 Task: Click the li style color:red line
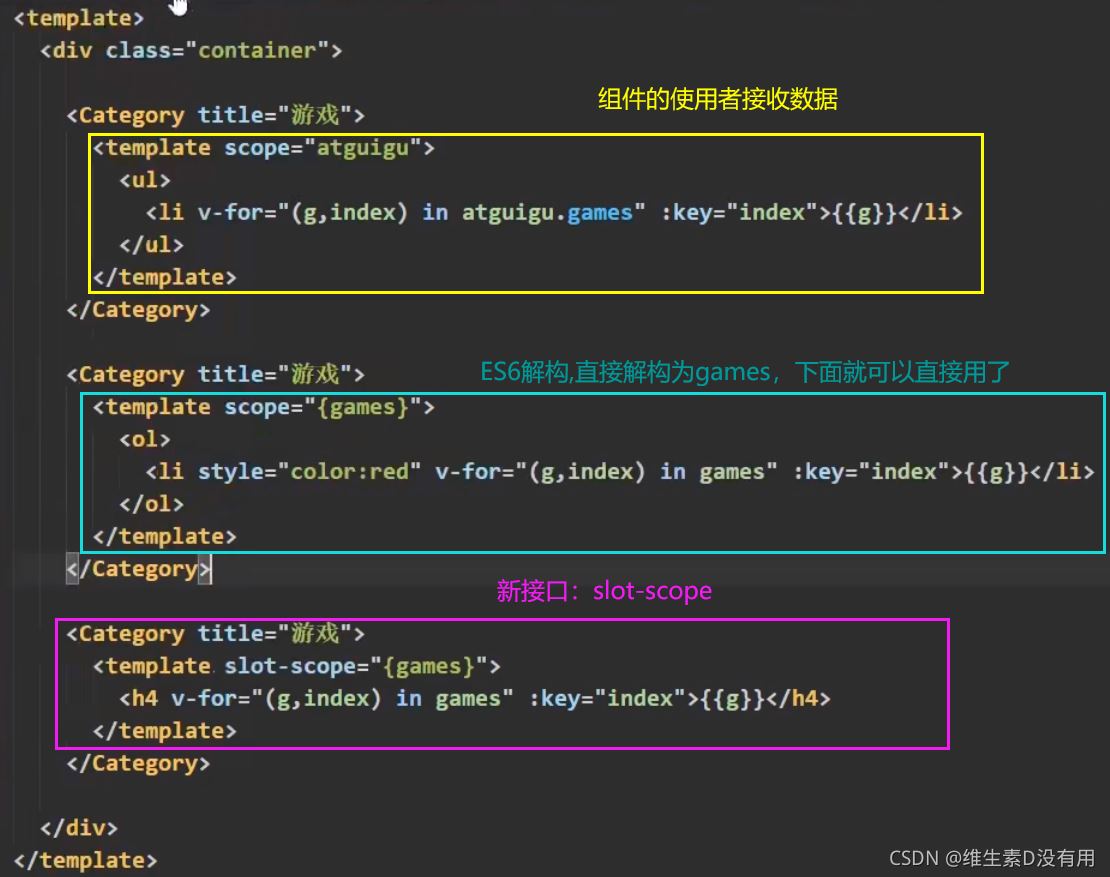[x=619, y=471]
